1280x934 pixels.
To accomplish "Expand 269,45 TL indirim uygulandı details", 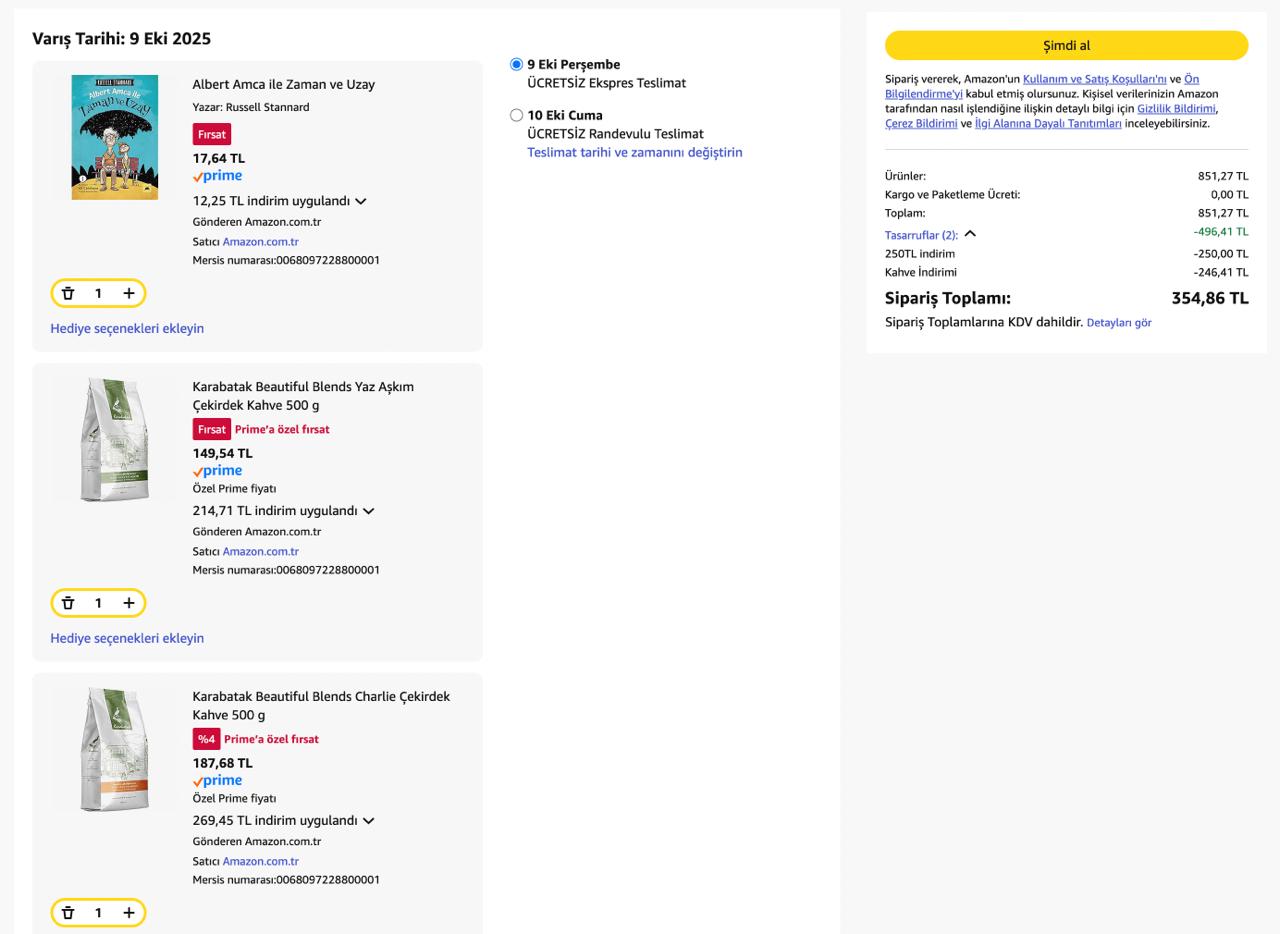I will pyautogui.click(x=369, y=821).
